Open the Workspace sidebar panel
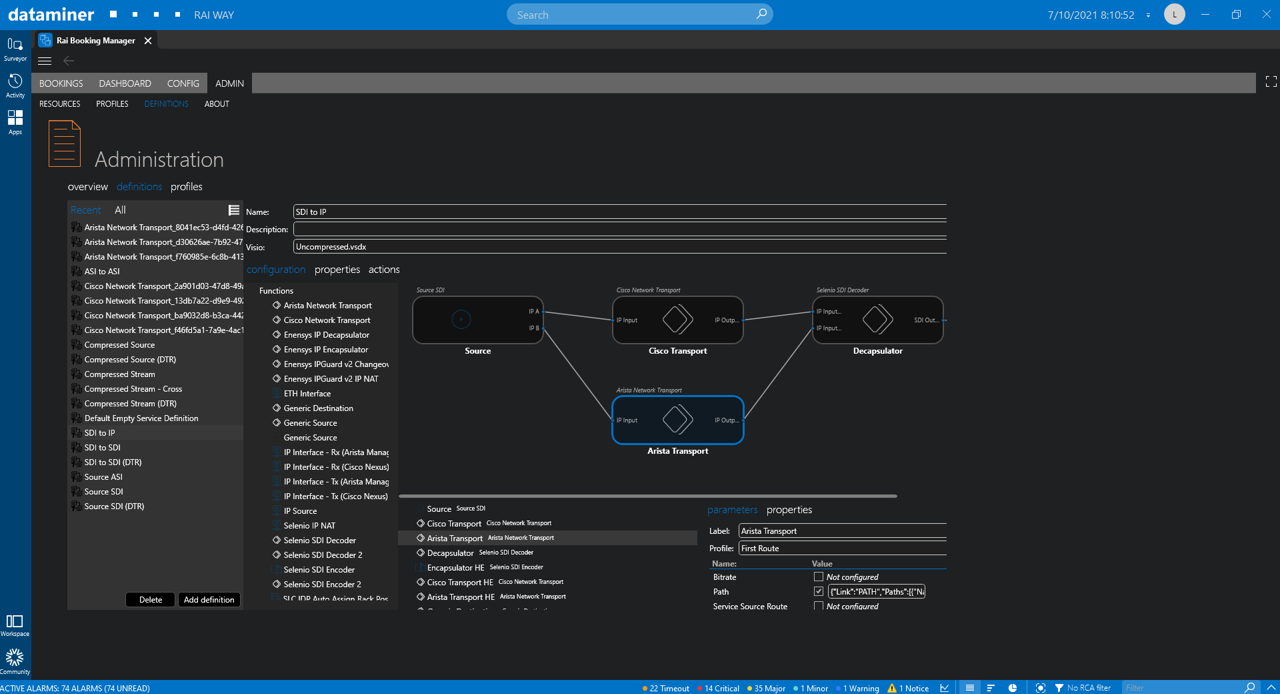The height and width of the screenshot is (694, 1280). pos(15,626)
